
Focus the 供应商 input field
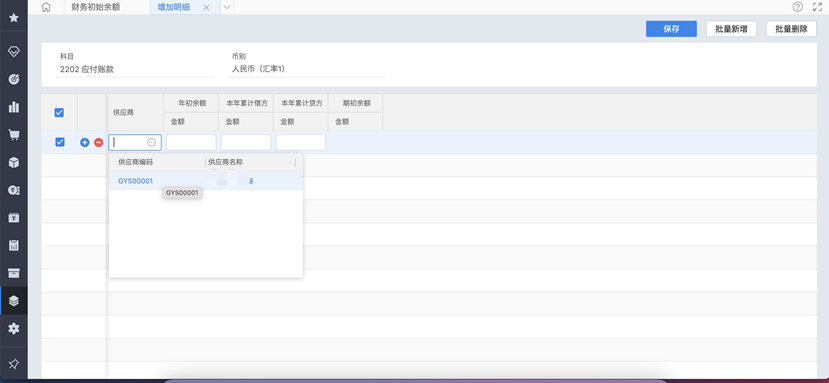[135, 142]
